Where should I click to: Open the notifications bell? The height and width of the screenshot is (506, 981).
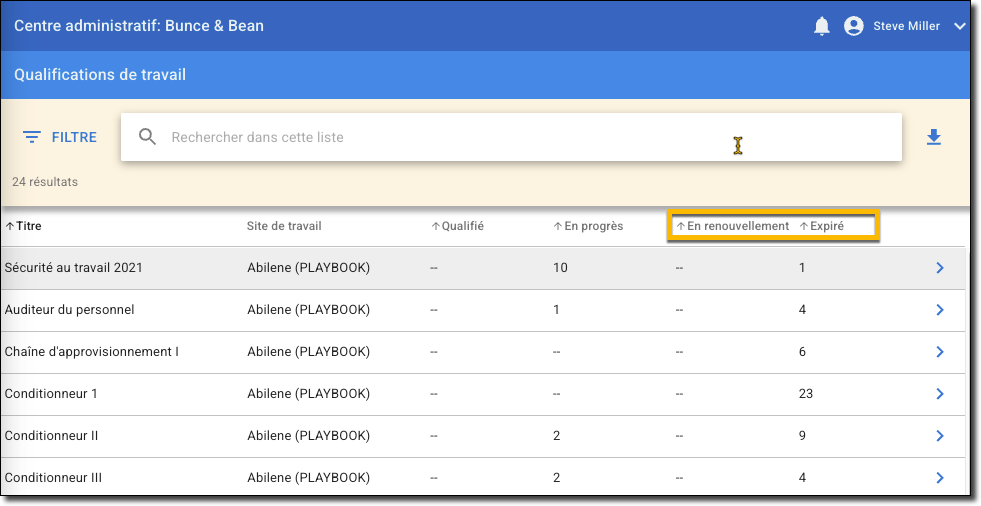(x=822, y=26)
